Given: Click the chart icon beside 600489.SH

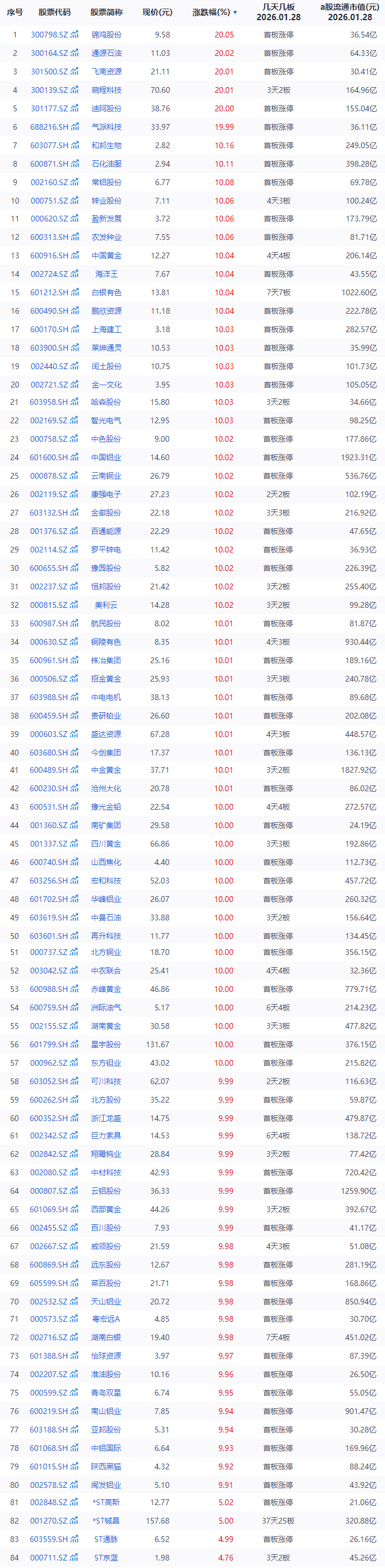Looking at the screenshot, I should 74,770.
